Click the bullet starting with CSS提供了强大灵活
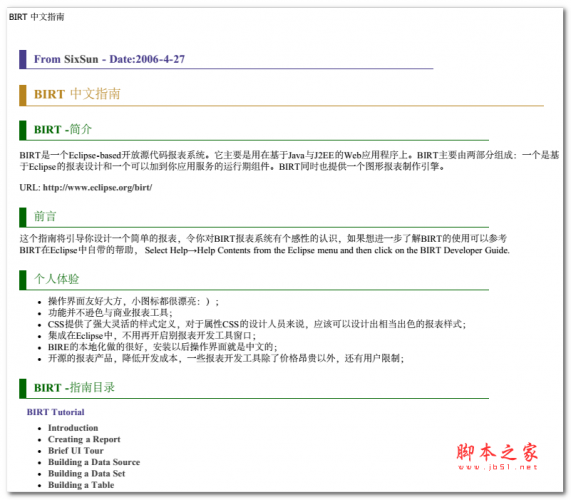571x500 pixels. 257,324
